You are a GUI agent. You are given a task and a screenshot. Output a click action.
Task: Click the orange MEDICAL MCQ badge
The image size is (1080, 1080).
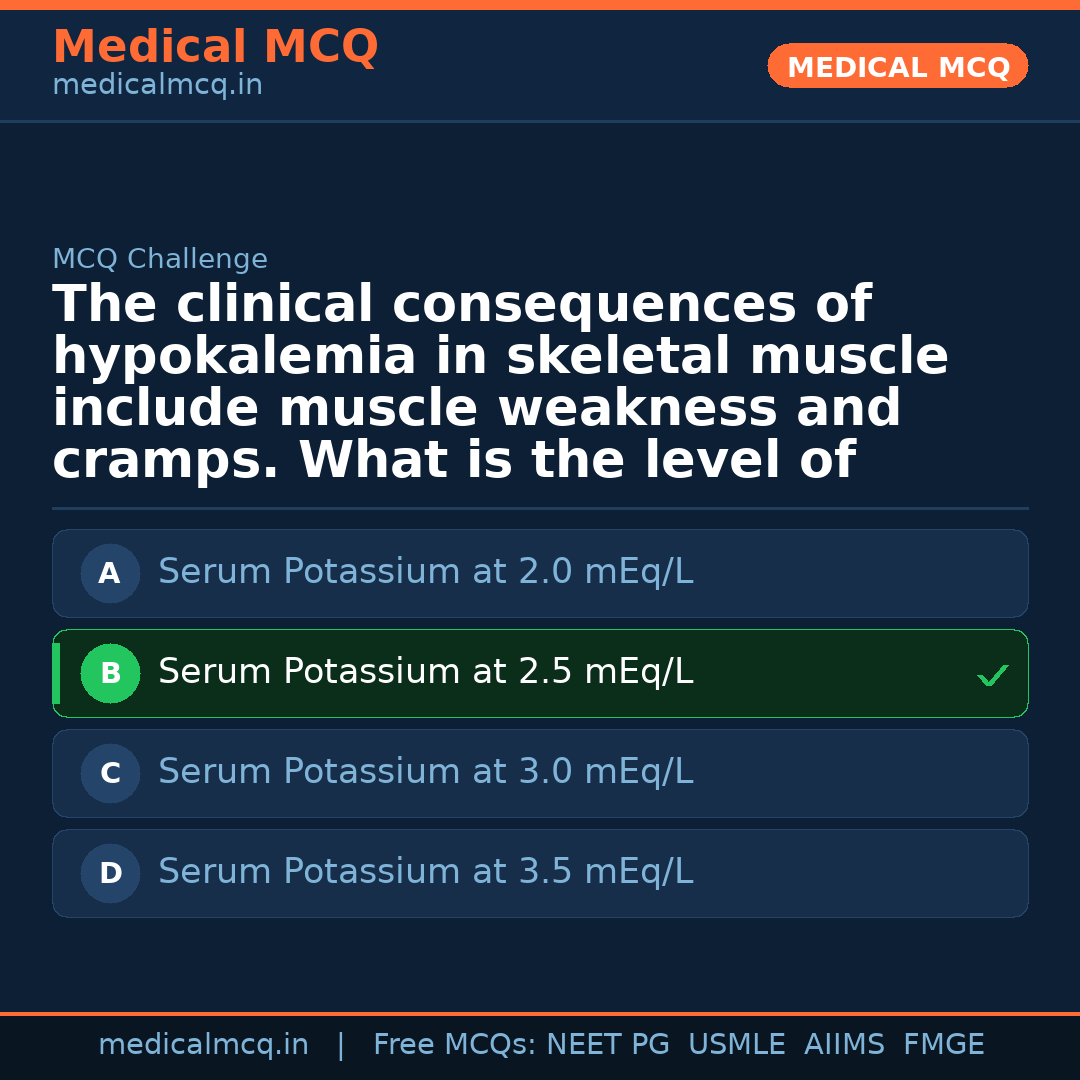click(x=897, y=66)
